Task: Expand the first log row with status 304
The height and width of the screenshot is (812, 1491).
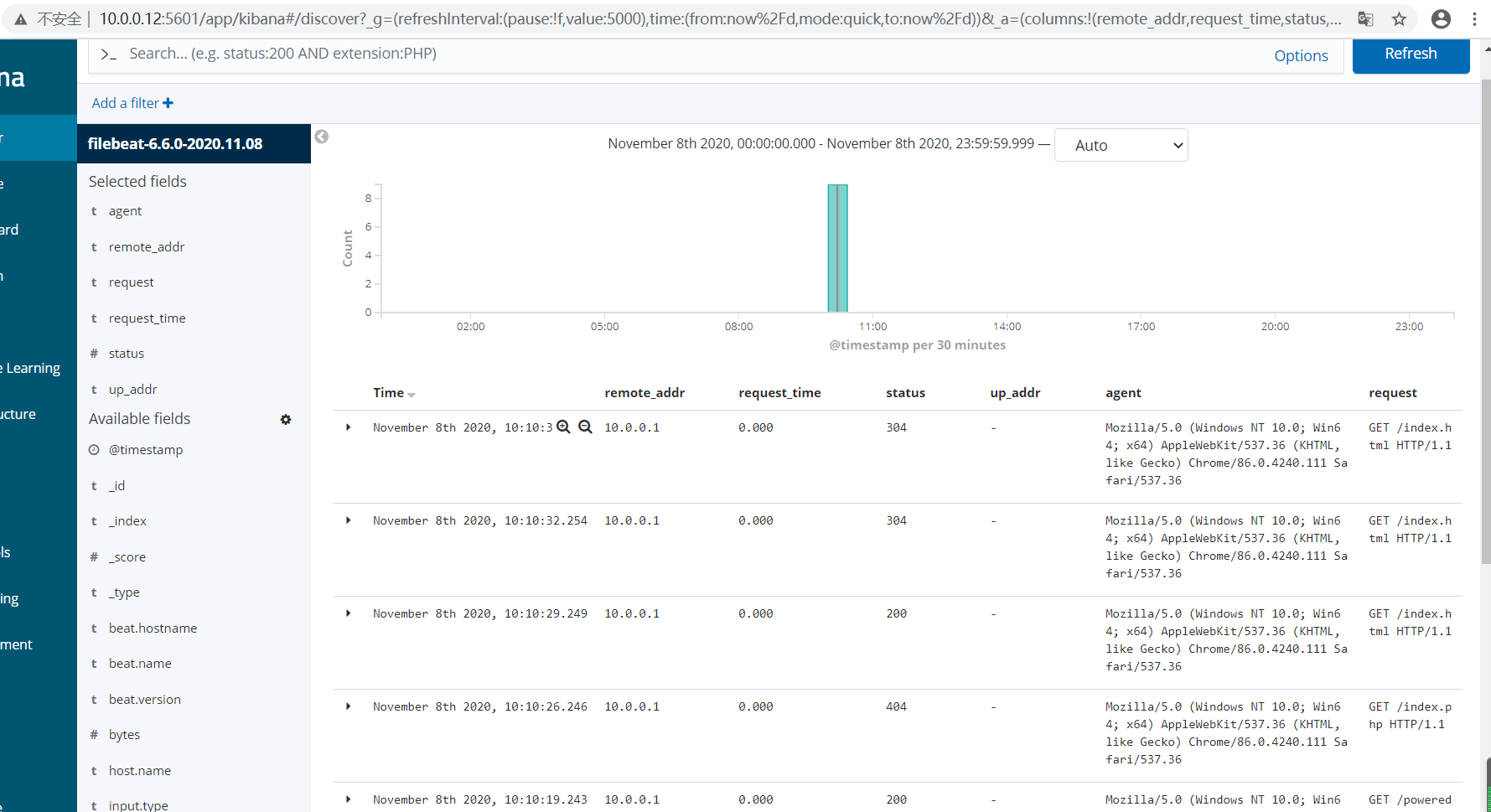Action: [349, 427]
